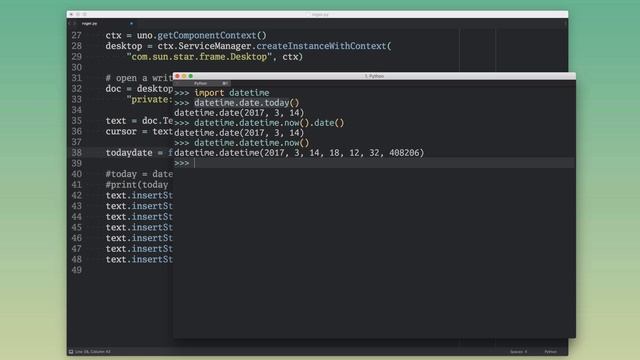The height and width of the screenshot is (360, 640).
Task: Click line number 27 in the gutter
Action: (x=77, y=36)
